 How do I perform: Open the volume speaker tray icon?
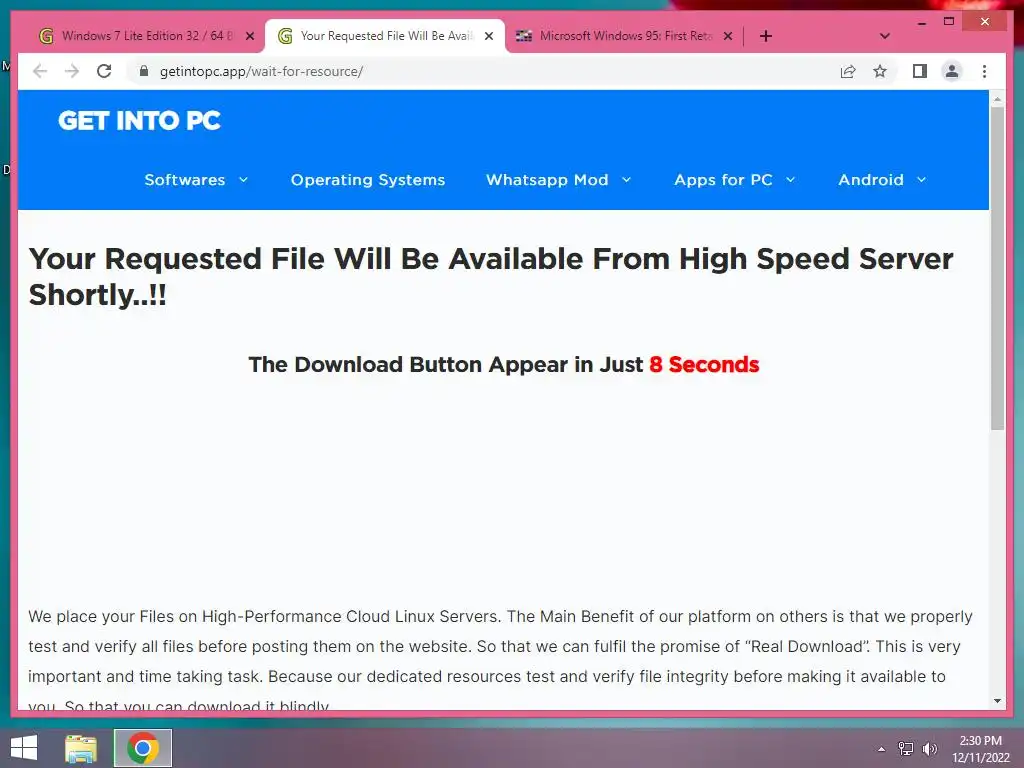929,748
